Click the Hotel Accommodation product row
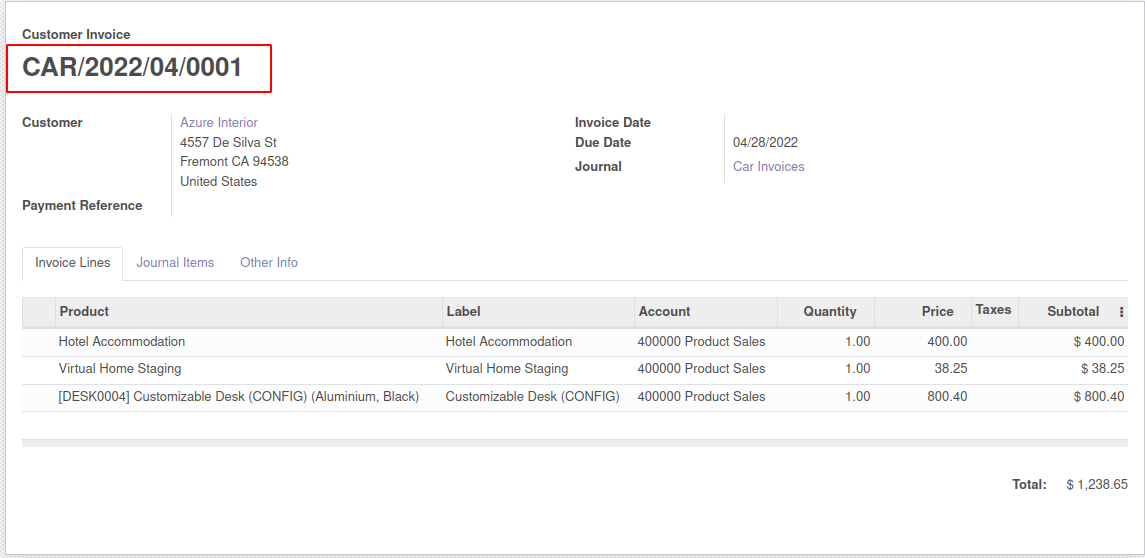The image size is (1145, 558). (122, 342)
